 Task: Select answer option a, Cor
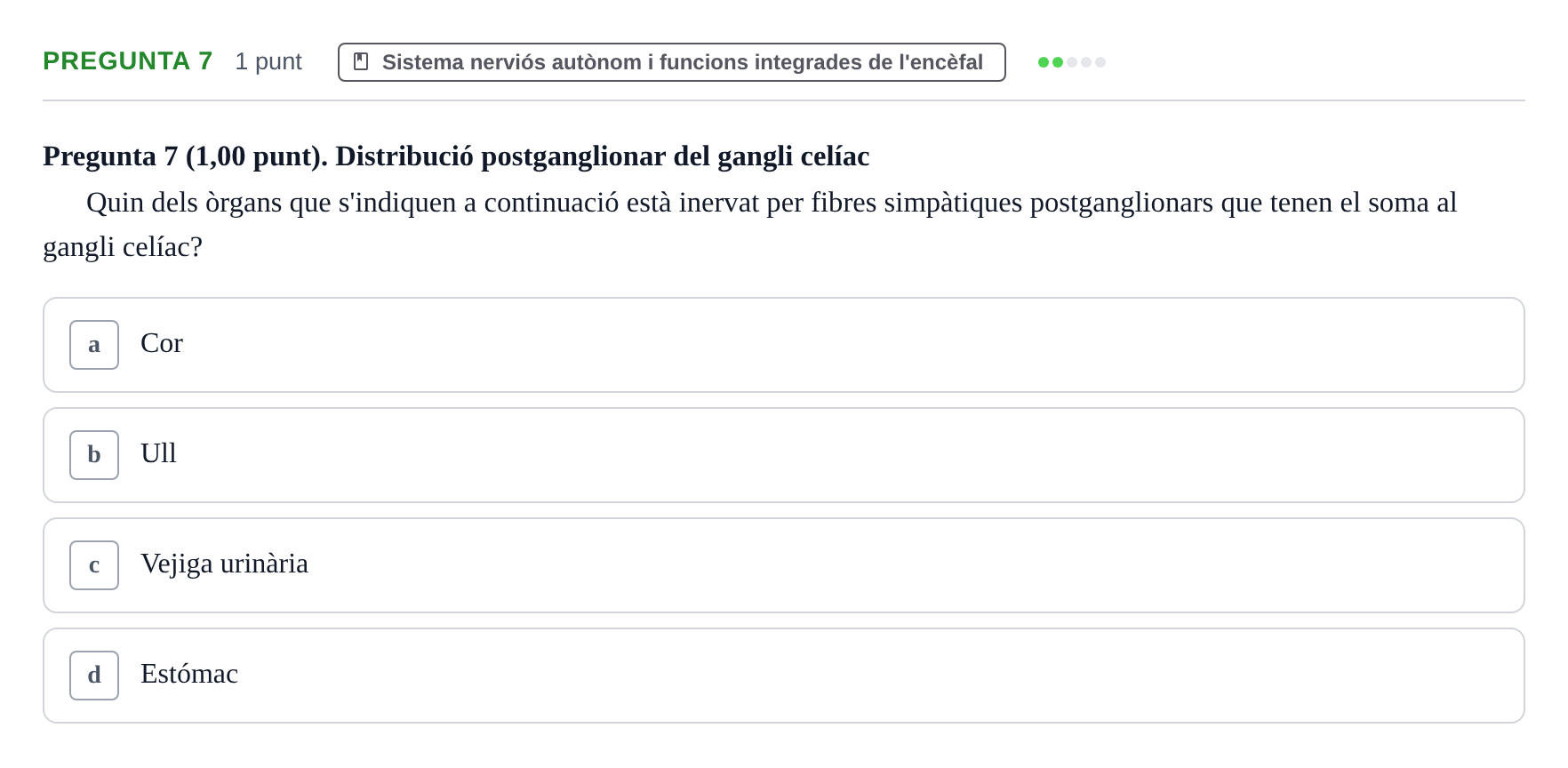783,345
